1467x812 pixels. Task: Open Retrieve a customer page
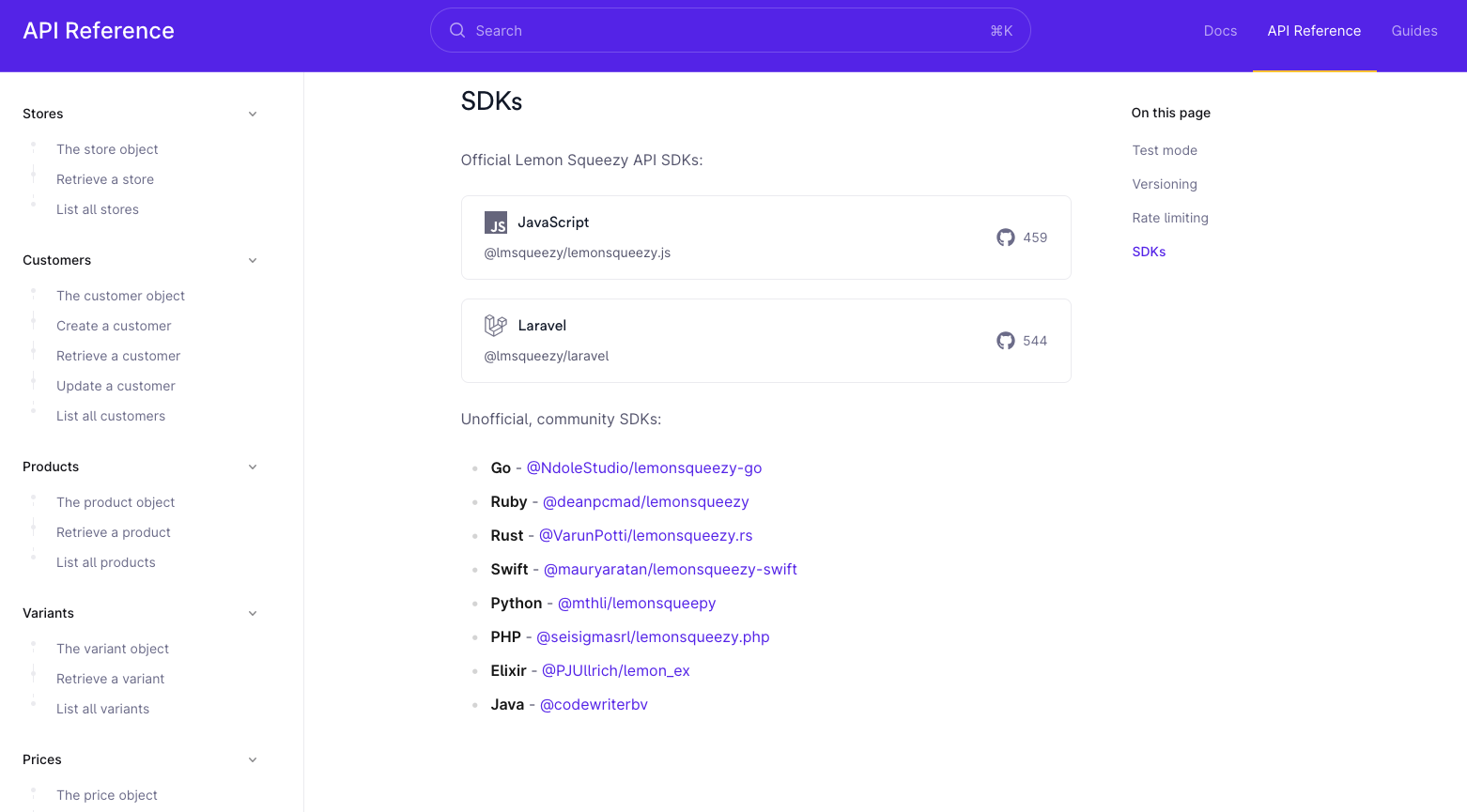coord(118,356)
